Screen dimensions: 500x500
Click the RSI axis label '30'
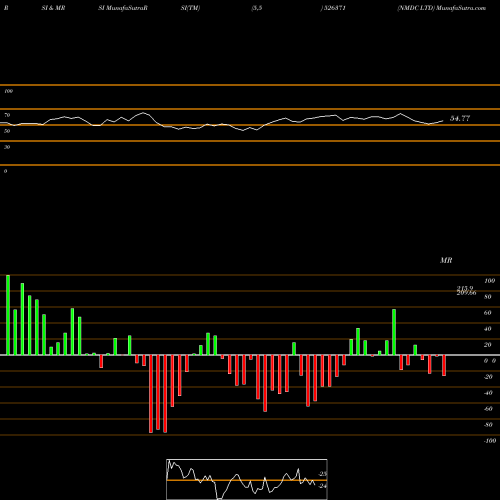click(x=7, y=147)
